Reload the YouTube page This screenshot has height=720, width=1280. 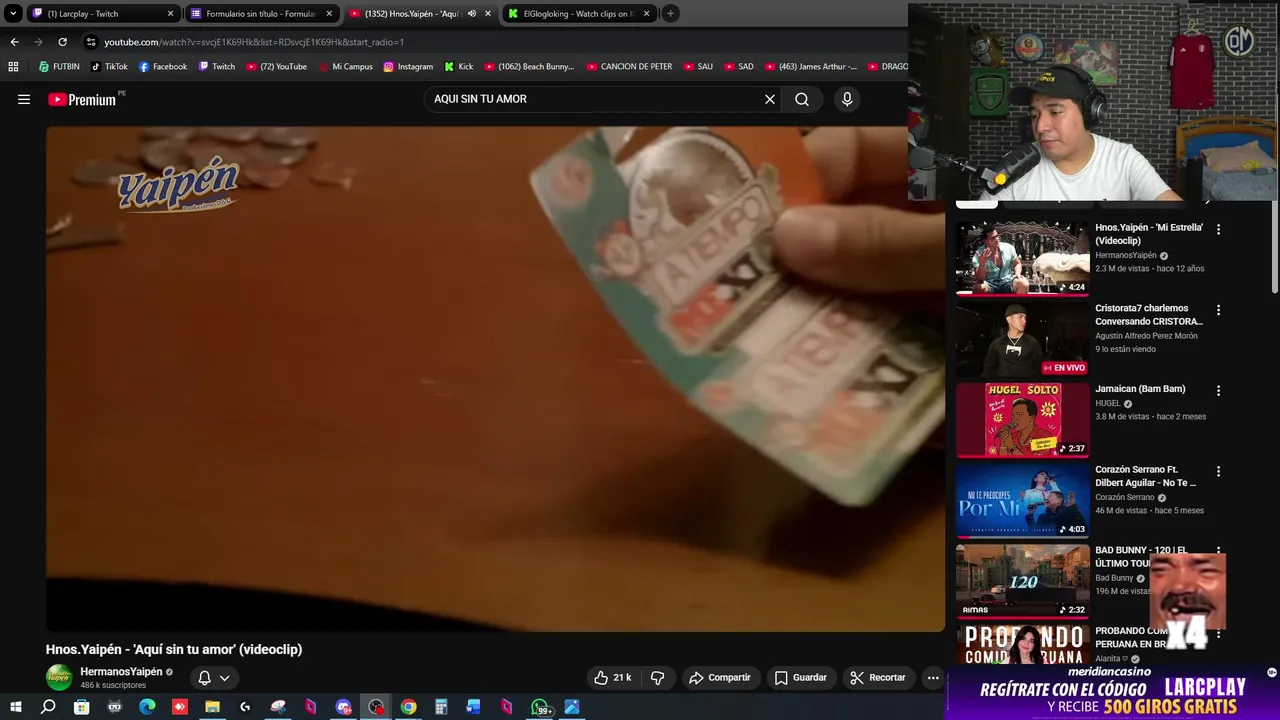coord(62,42)
